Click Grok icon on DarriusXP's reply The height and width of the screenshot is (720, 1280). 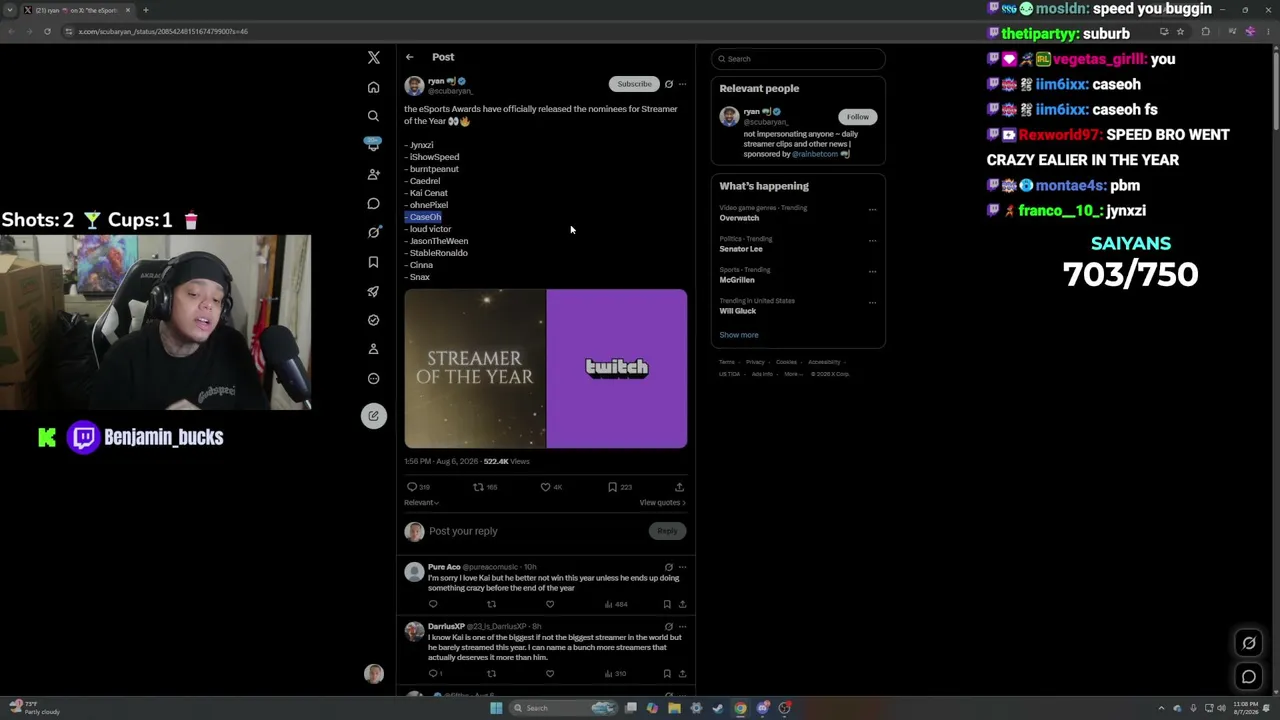tap(669, 626)
